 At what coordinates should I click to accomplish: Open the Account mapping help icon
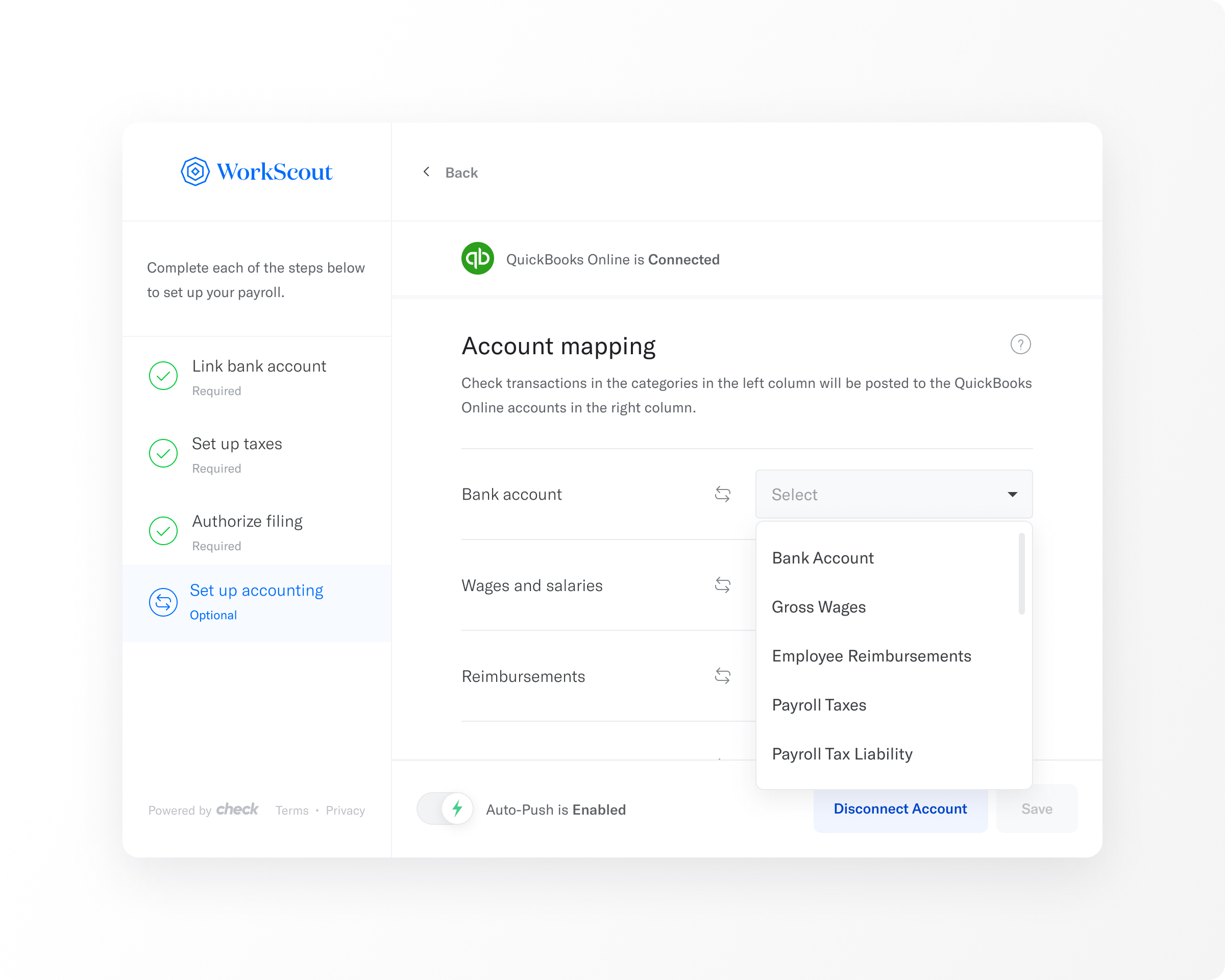(x=1020, y=345)
